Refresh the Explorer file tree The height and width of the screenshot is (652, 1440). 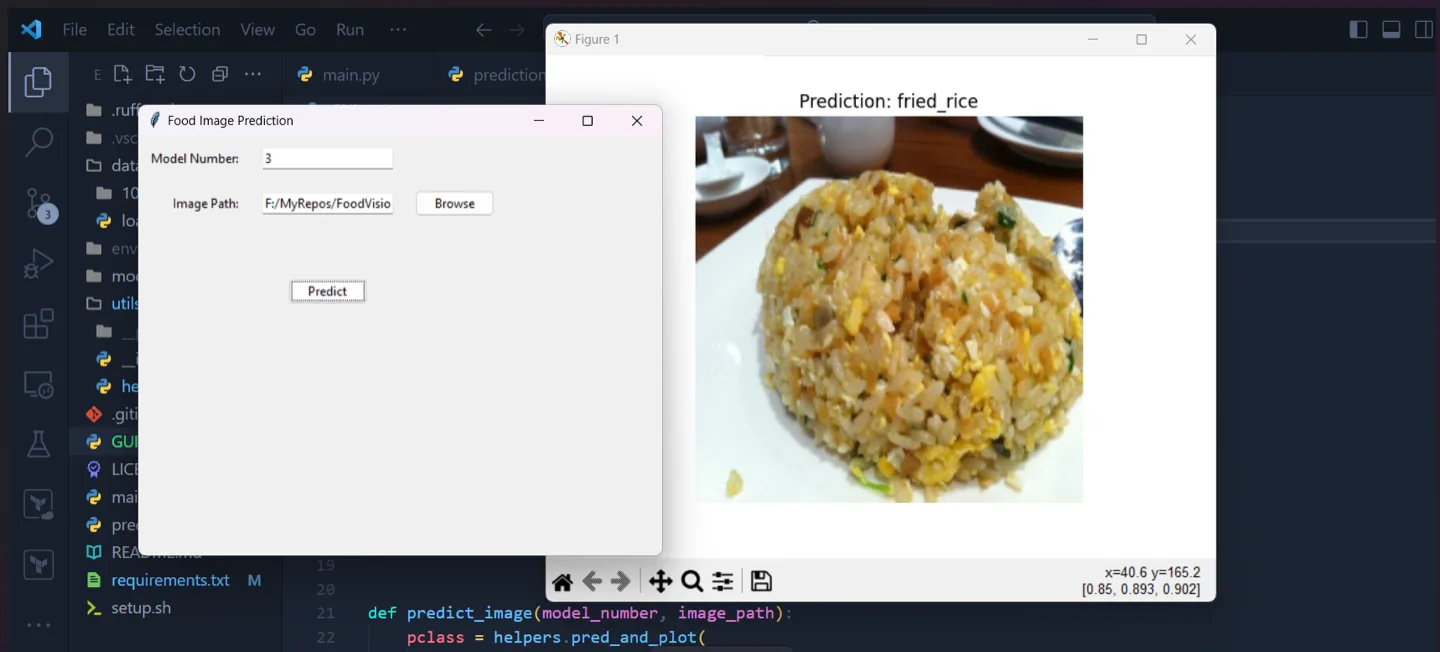tap(187, 74)
